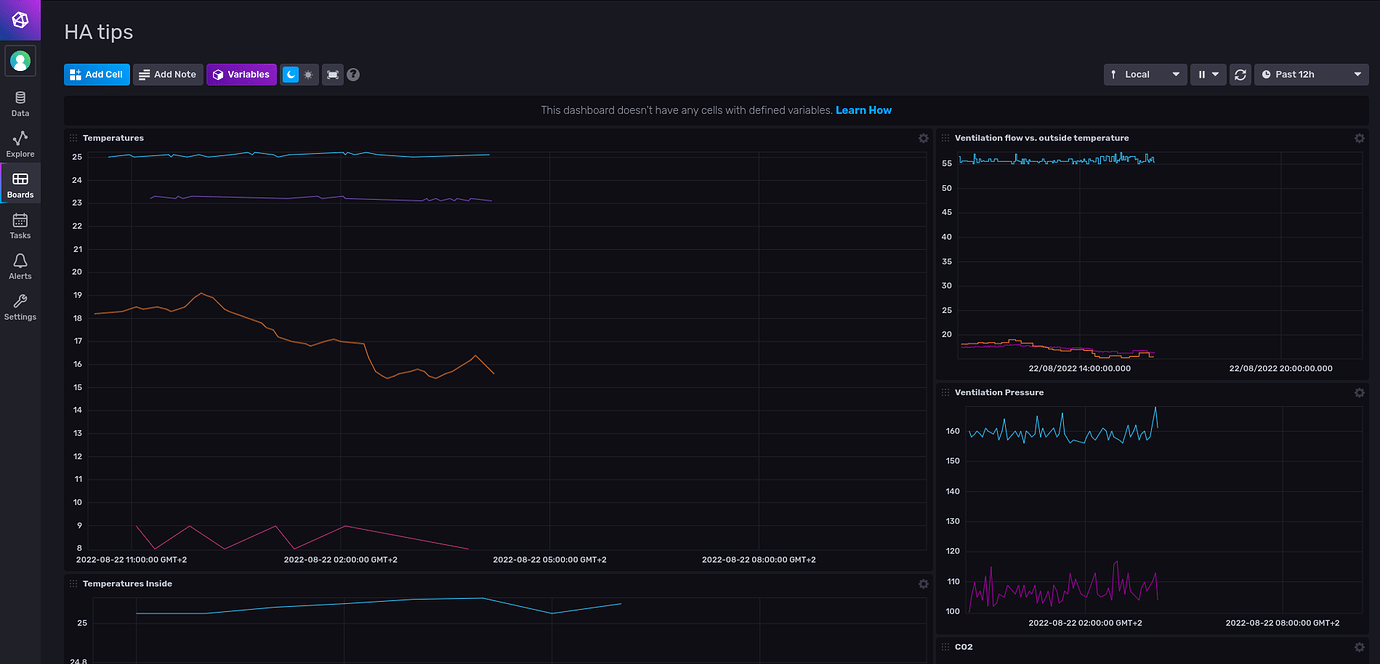Open the Data page from the sidebar

(20, 104)
